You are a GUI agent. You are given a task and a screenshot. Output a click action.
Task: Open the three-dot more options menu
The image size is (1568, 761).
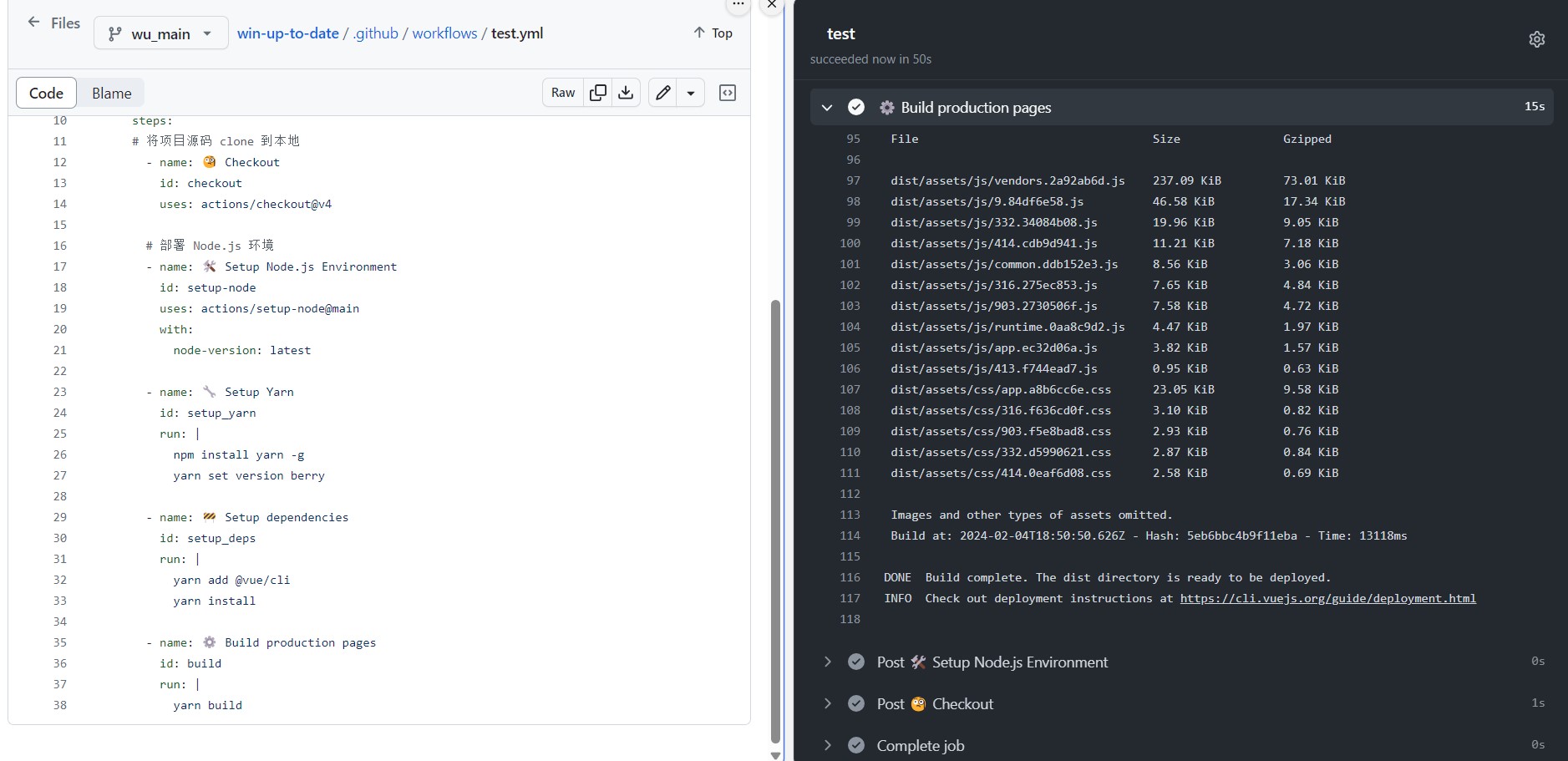pos(738,5)
